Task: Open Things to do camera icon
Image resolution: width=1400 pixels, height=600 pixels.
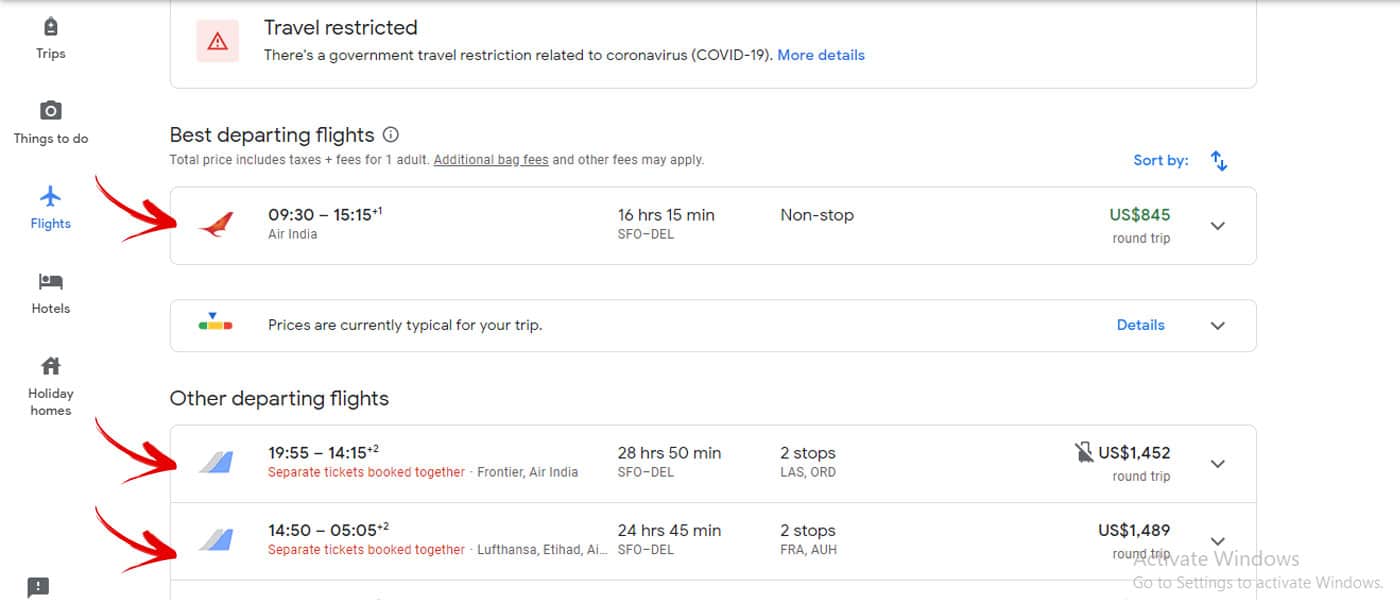Action: point(51,110)
